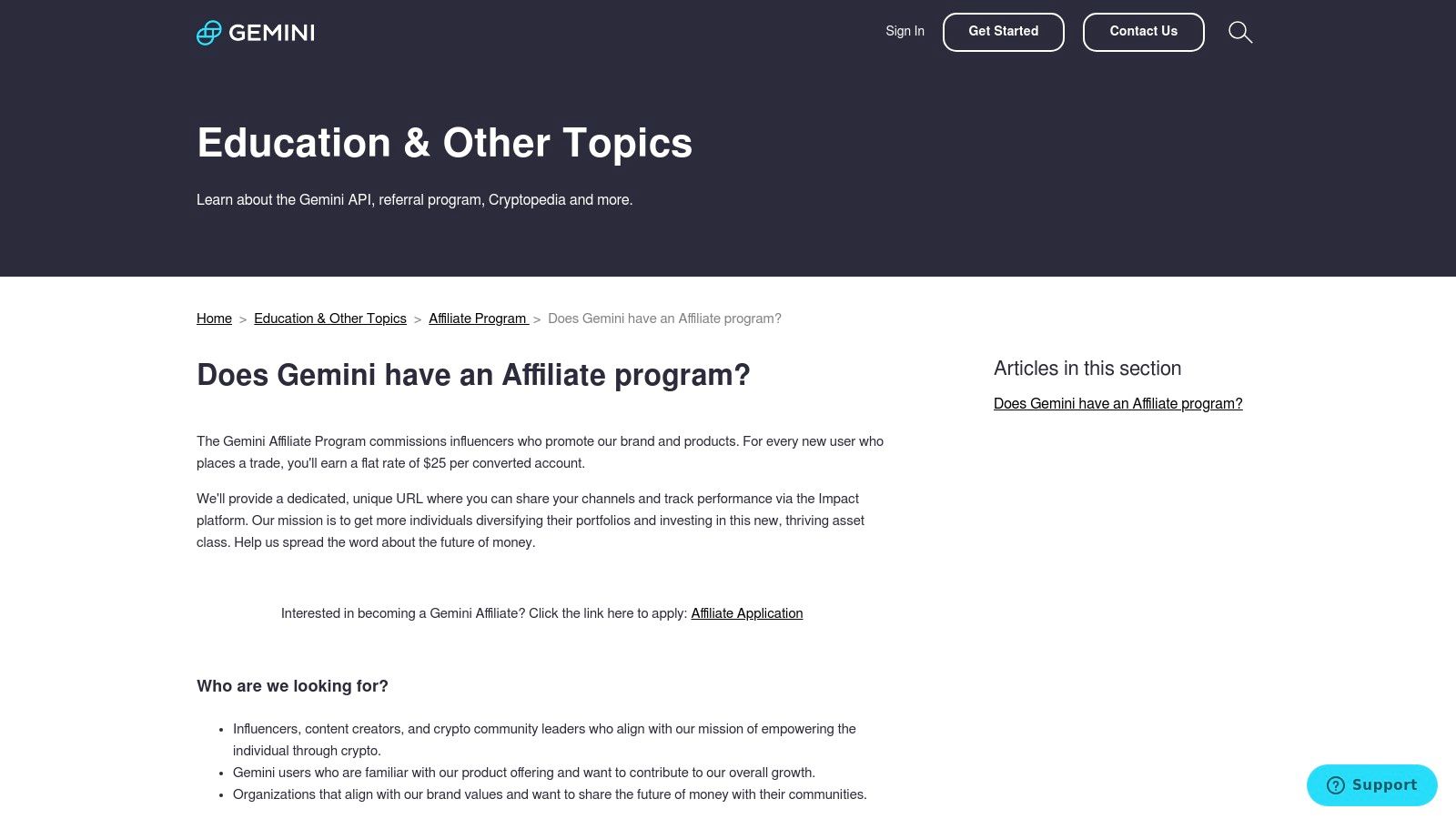This screenshot has width=1456, height=819.
Task: Navigate to Home via breadcrumb
Action: tap(214, 318)
